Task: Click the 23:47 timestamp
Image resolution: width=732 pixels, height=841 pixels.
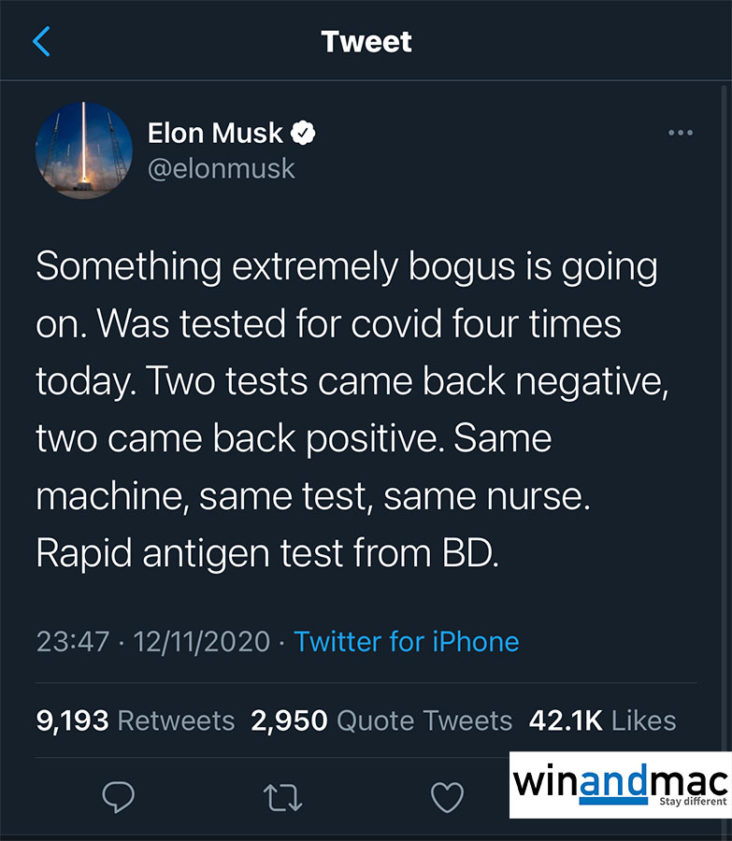Action: point(72,641)
